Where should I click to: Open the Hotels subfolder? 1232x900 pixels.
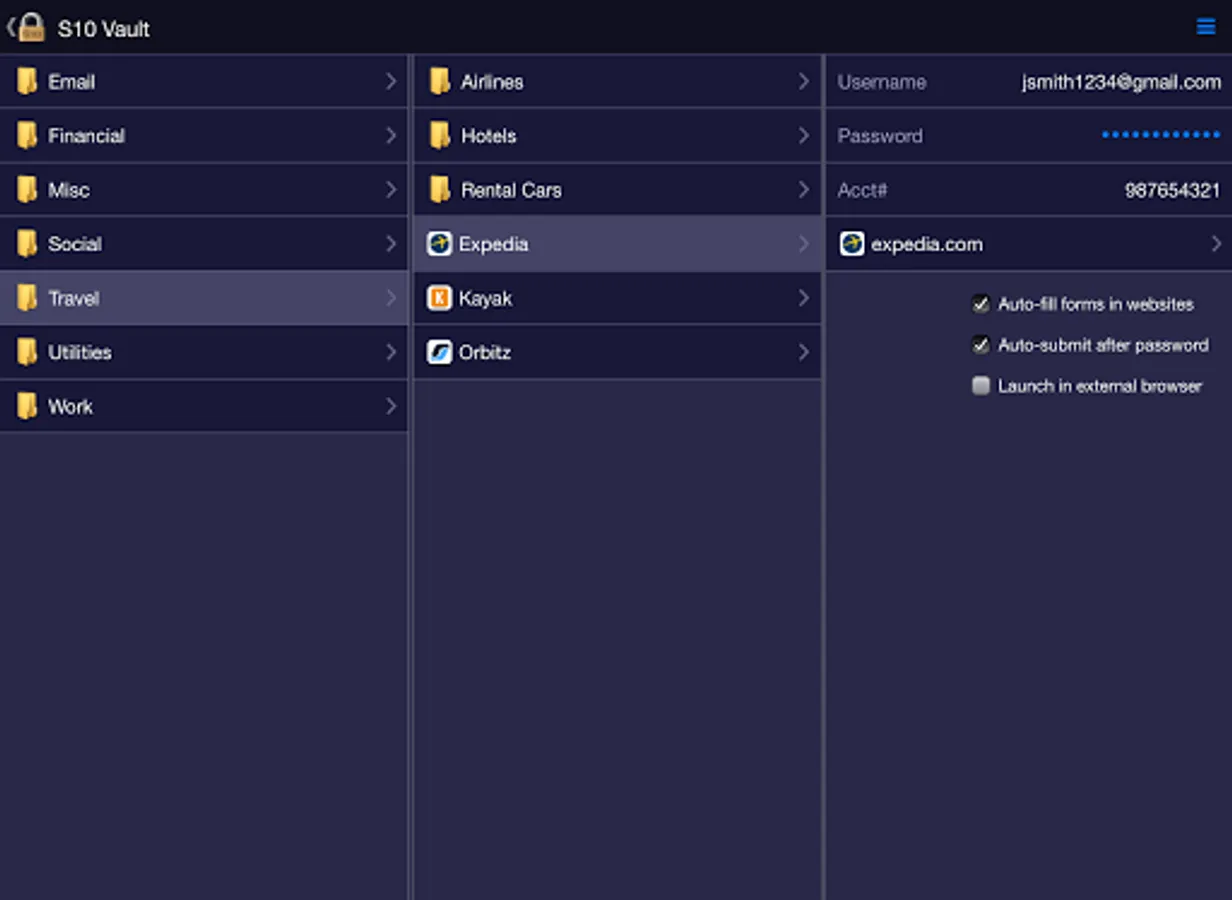coord(617,135)
